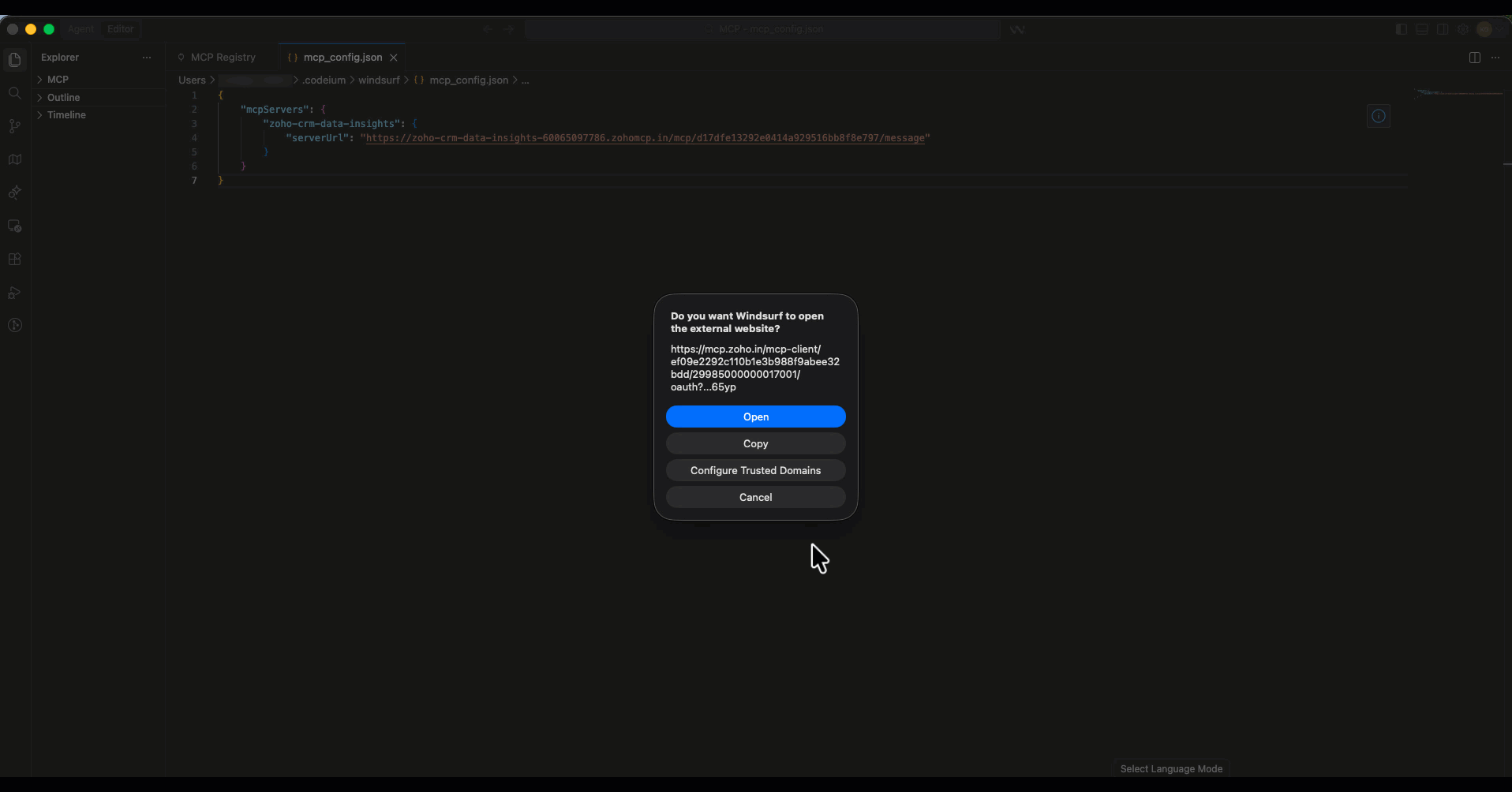Toggle the secondary sidebar layout icon
The image size is (1512, 792).
1443,29
